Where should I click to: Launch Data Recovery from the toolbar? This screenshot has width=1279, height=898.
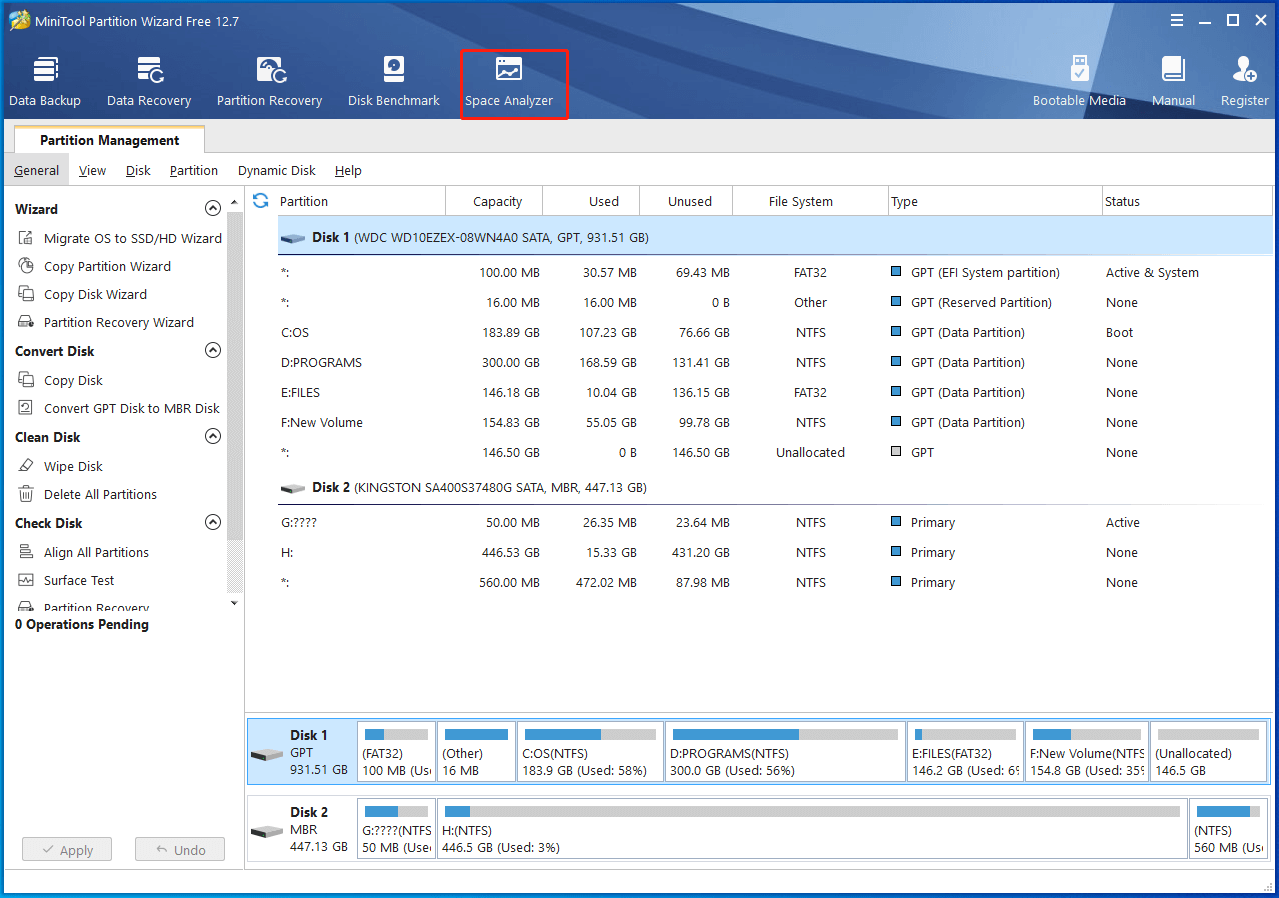click(x=149, y=82)
